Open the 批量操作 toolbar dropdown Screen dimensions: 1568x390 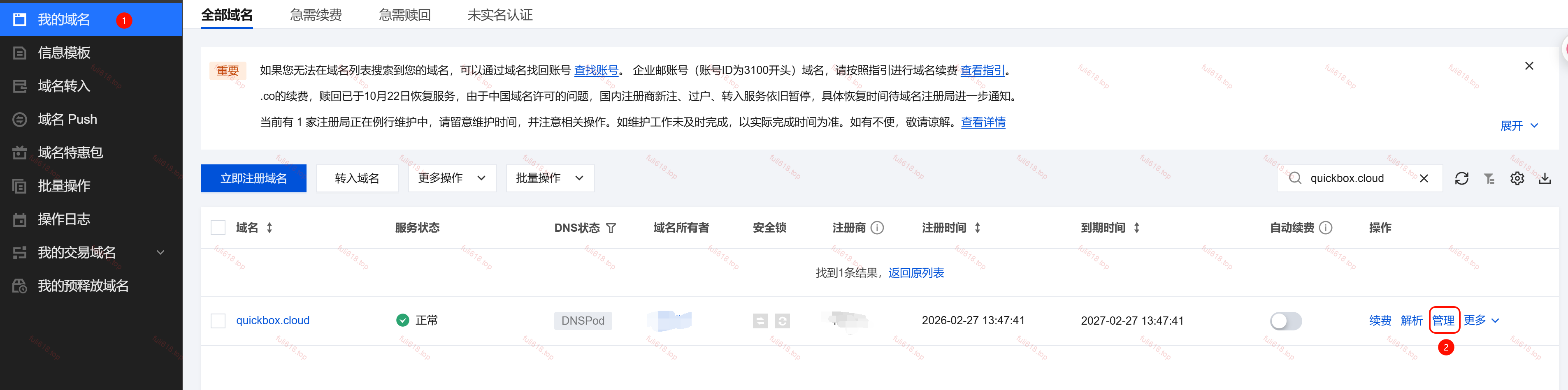[x=550, y=178]
